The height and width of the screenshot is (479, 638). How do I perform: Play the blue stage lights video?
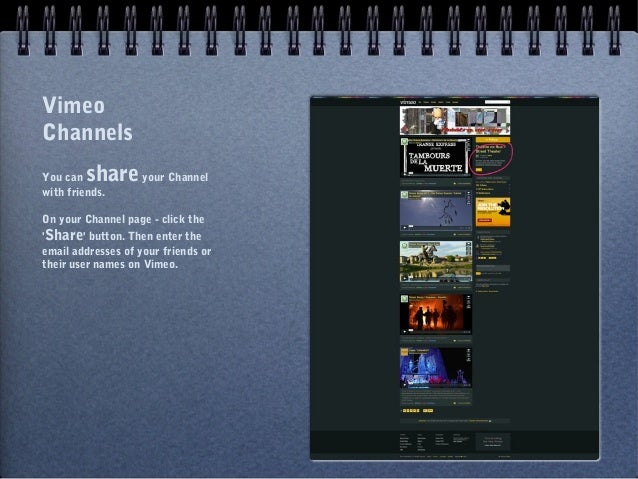tap(404, 384)
